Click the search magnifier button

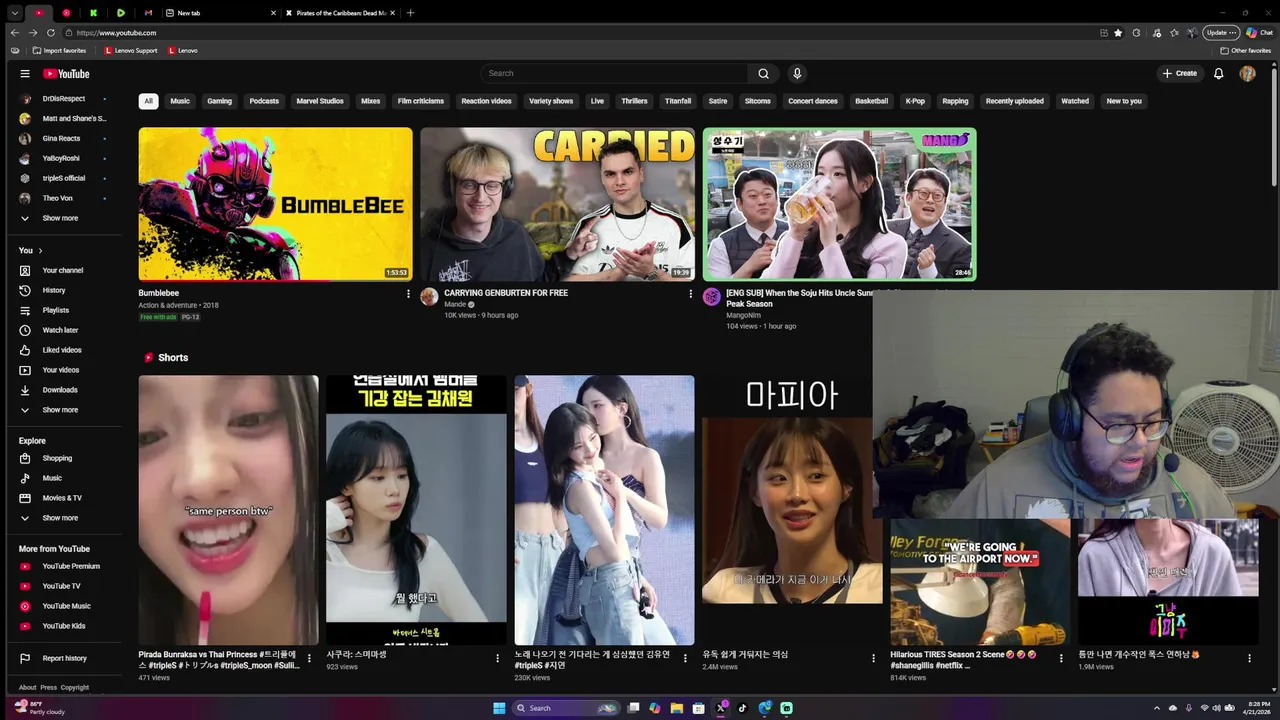[x=763, y=73]
